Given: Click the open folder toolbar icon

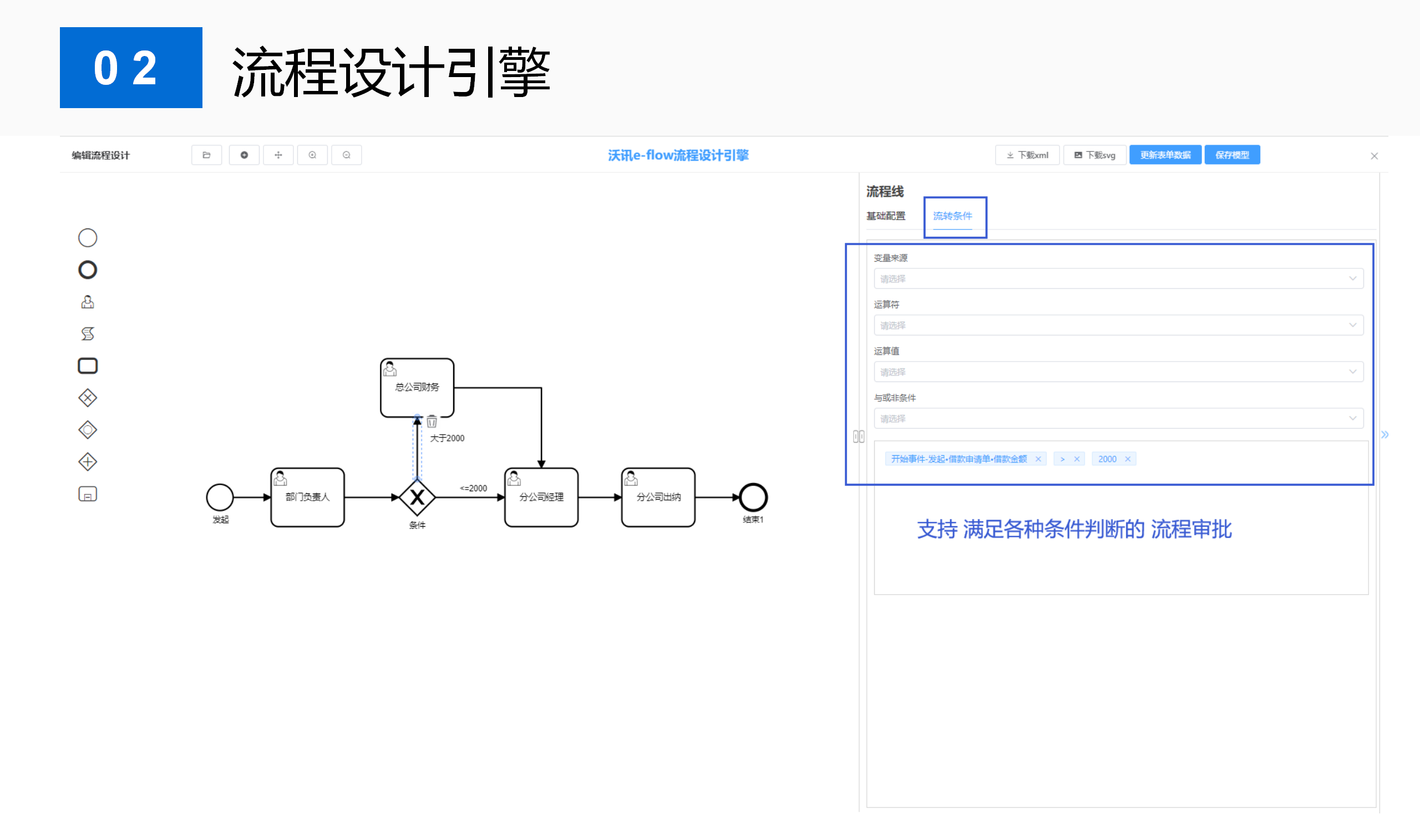Looking at the screenshot, I should [x=207, y=155].
